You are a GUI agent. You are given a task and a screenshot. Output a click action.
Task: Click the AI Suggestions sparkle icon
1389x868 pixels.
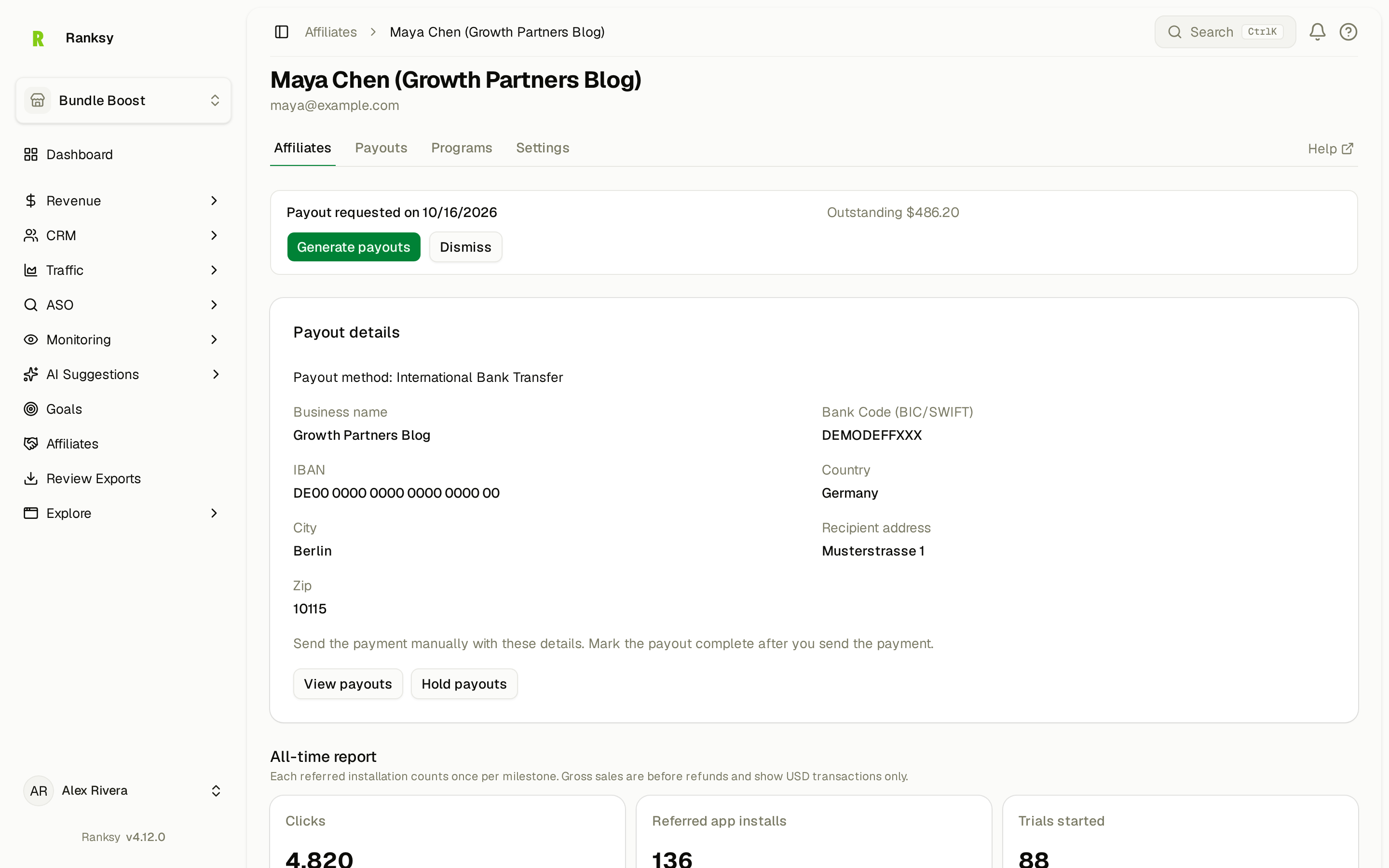(31, 374)
